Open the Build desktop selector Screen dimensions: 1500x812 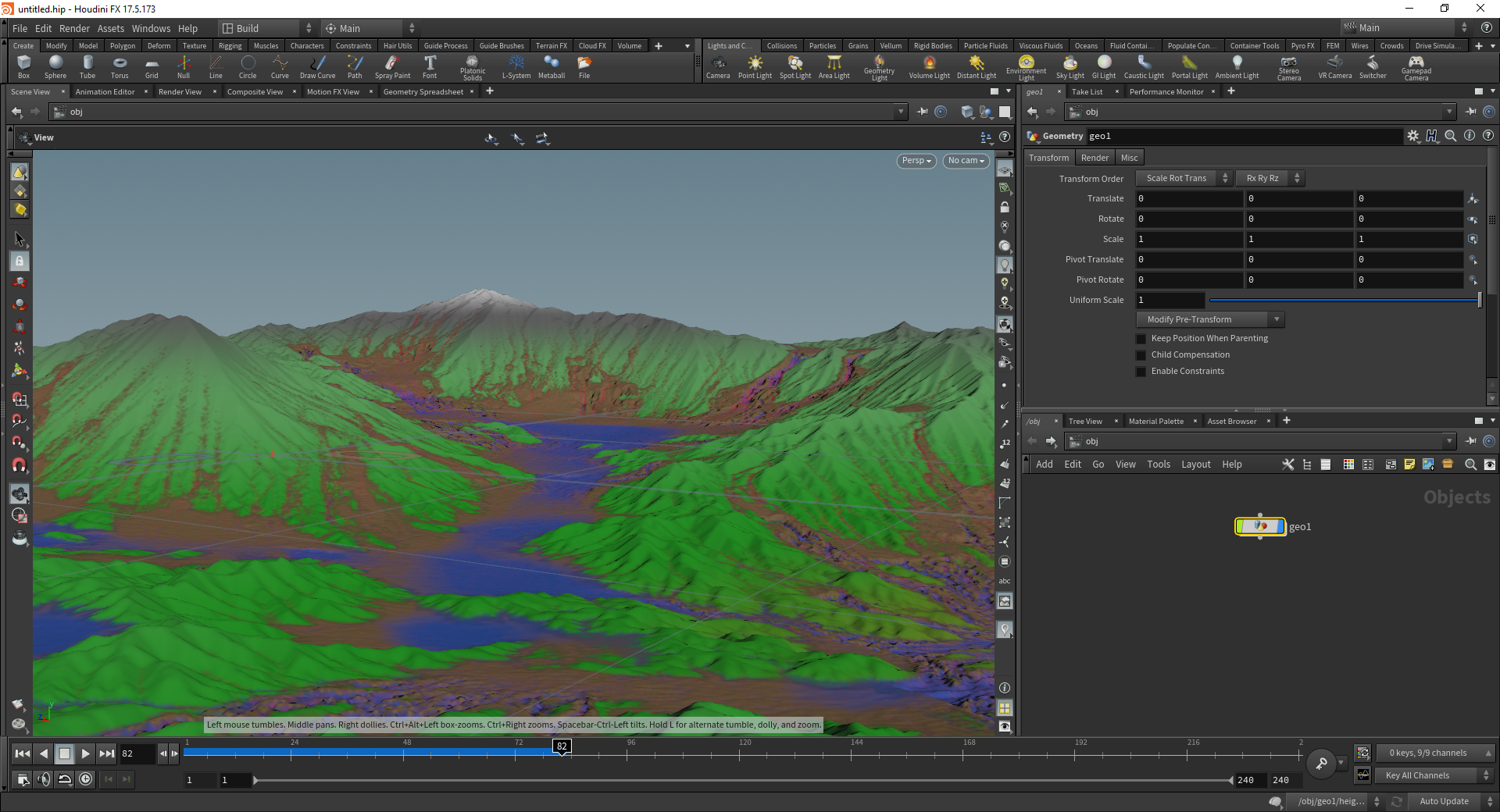coord(266,28)
